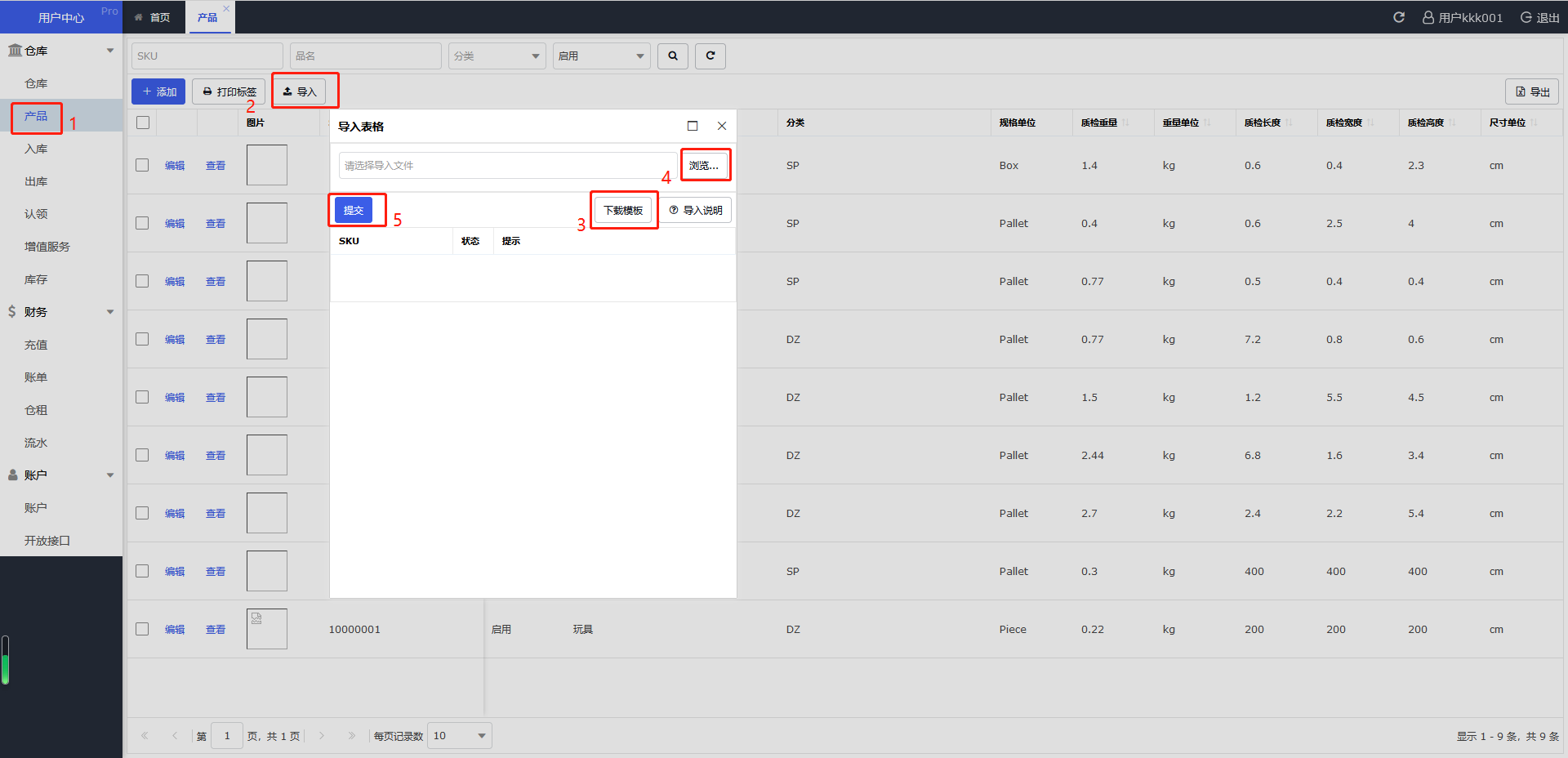Viewport: 1568px width, 758px height.
Task: Switch to the 首页 home tab
Action: (x=153, y=17)
